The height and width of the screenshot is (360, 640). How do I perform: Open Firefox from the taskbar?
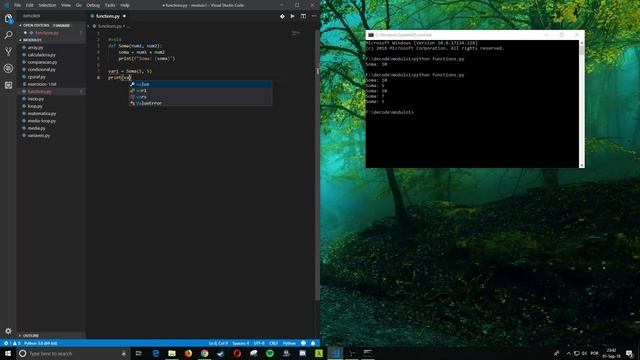[188, 353]
